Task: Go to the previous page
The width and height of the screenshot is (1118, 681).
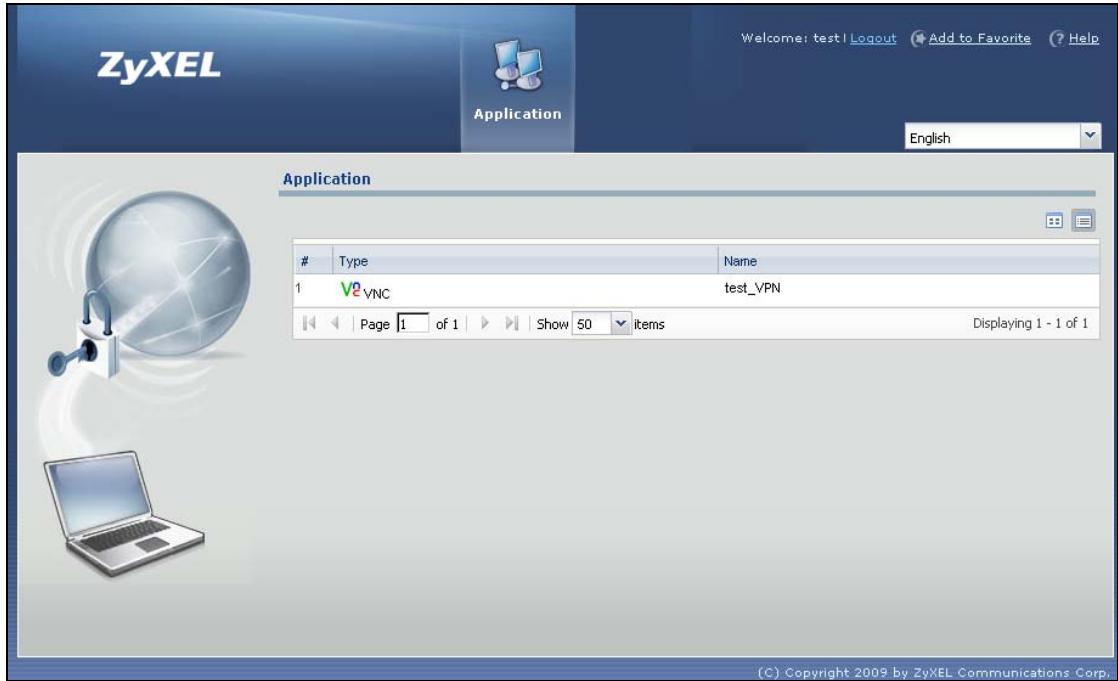Action: pyautogui.click(x=334, y=323)
